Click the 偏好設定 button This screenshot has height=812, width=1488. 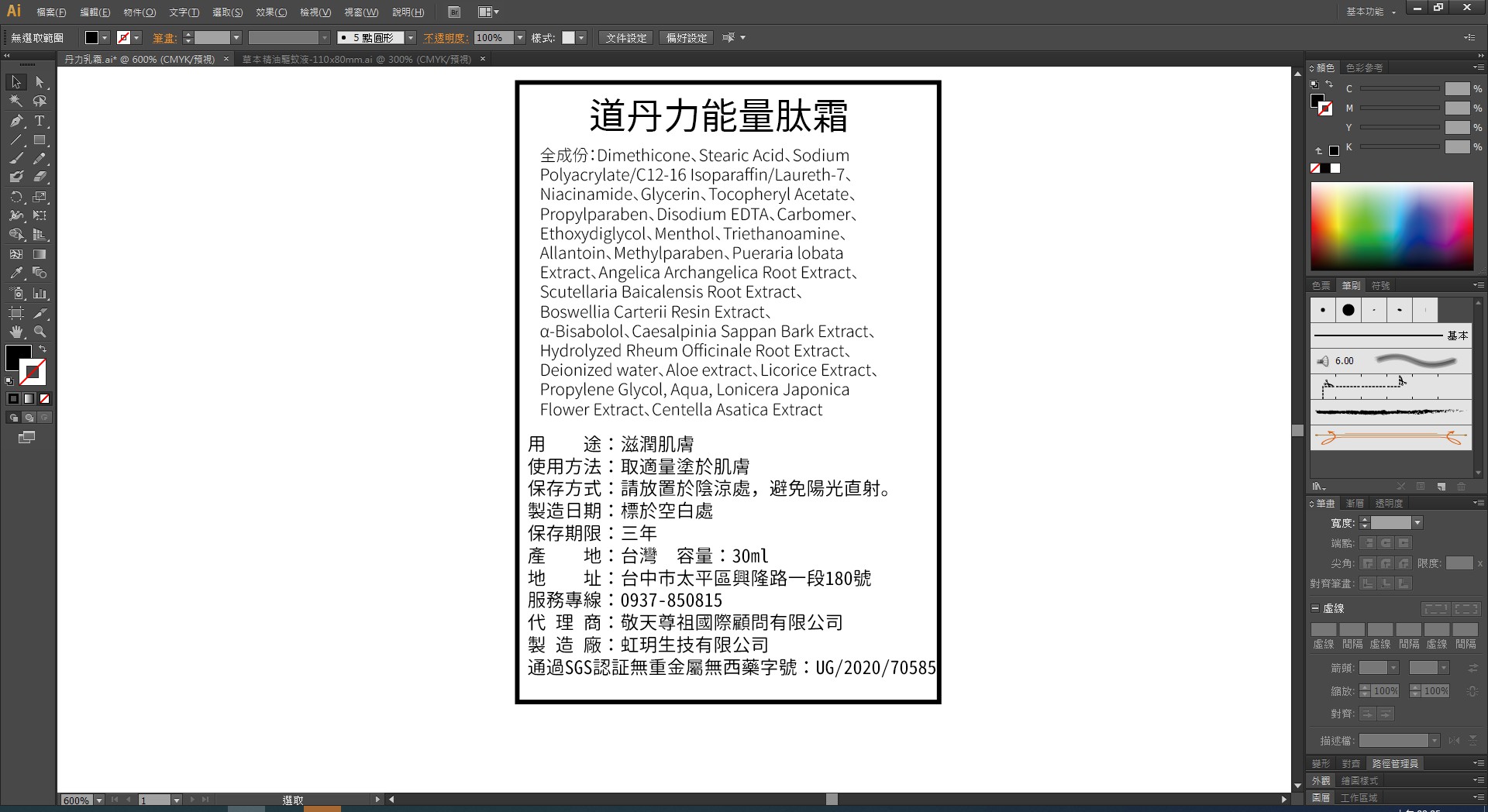[x=687, y=38]
